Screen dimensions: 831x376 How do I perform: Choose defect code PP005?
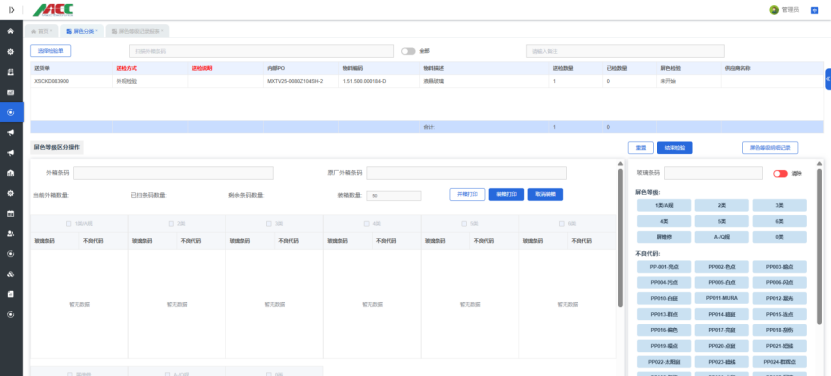tap(722, 282)
